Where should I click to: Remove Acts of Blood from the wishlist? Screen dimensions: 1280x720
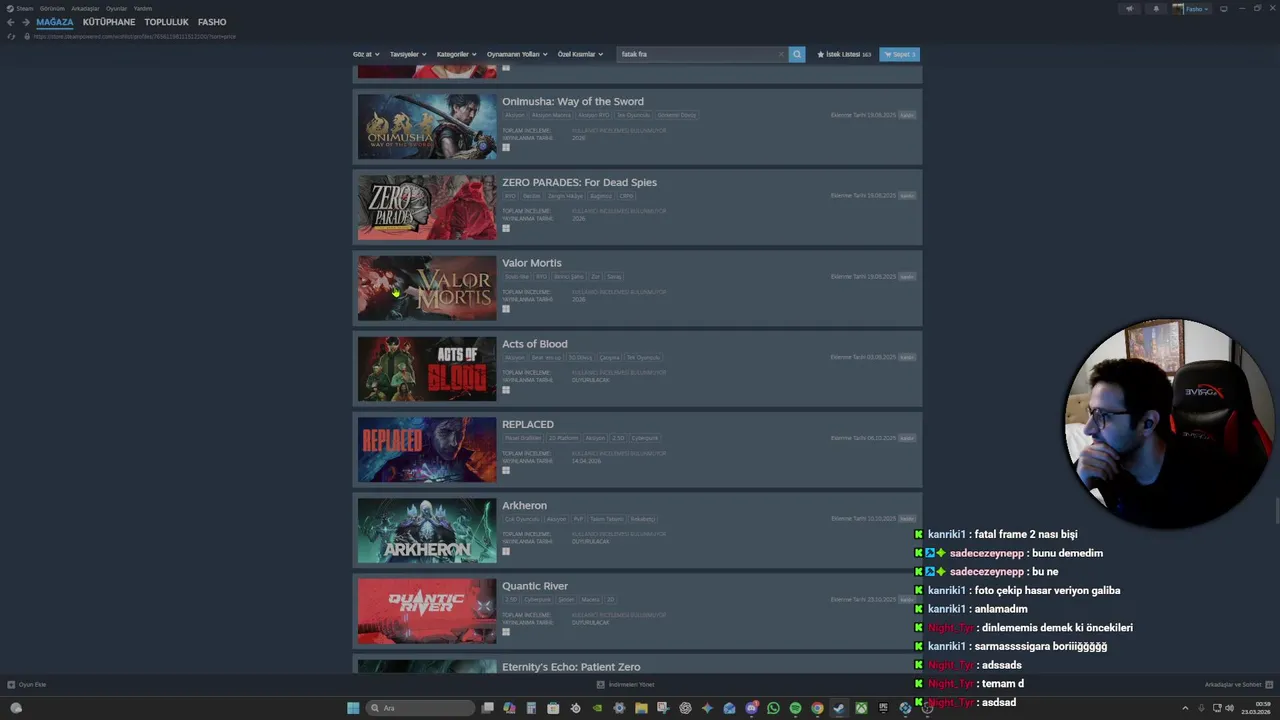(x=907, y=357)
